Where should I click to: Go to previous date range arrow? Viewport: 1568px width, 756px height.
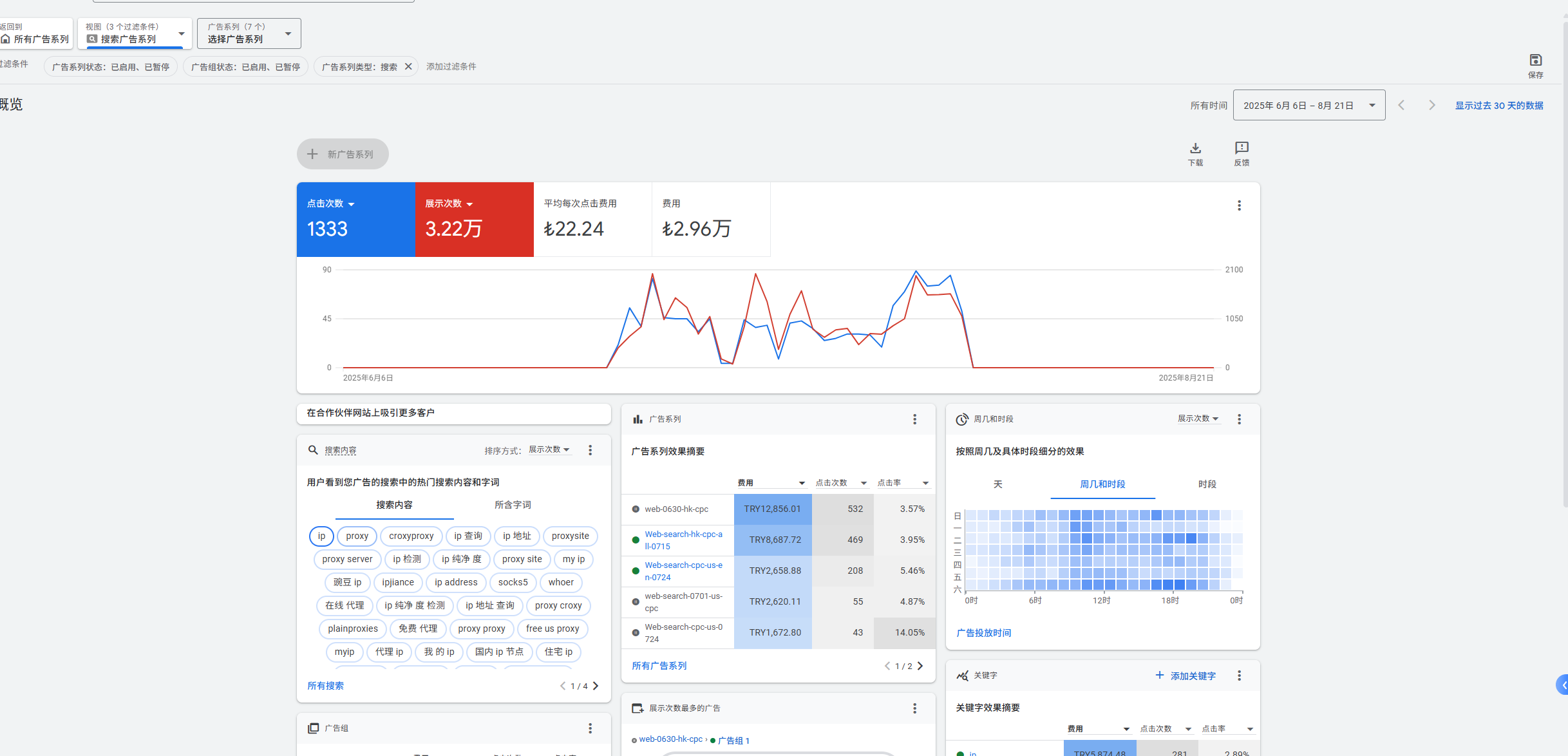coord(1401,105)
